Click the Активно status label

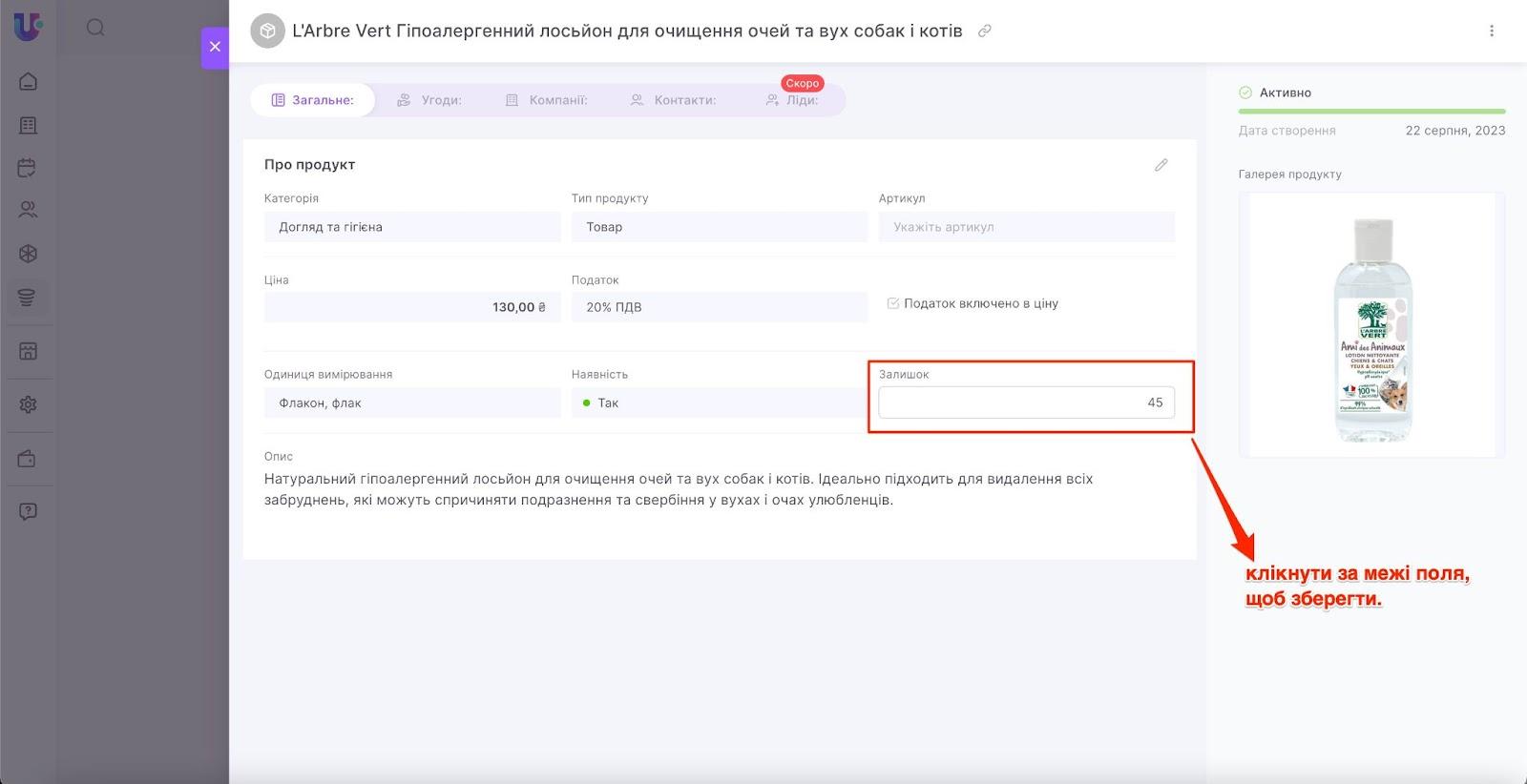pyautogui.click(x=1286, y=93)
